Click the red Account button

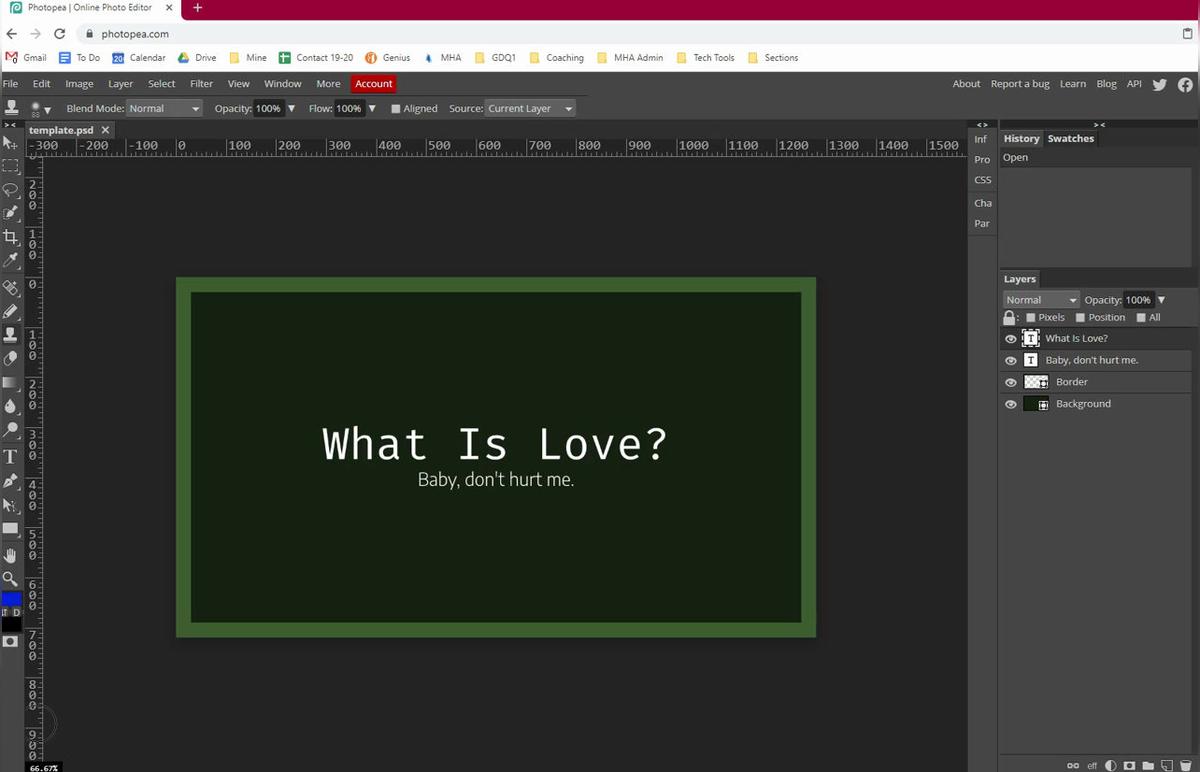[374, 84]
